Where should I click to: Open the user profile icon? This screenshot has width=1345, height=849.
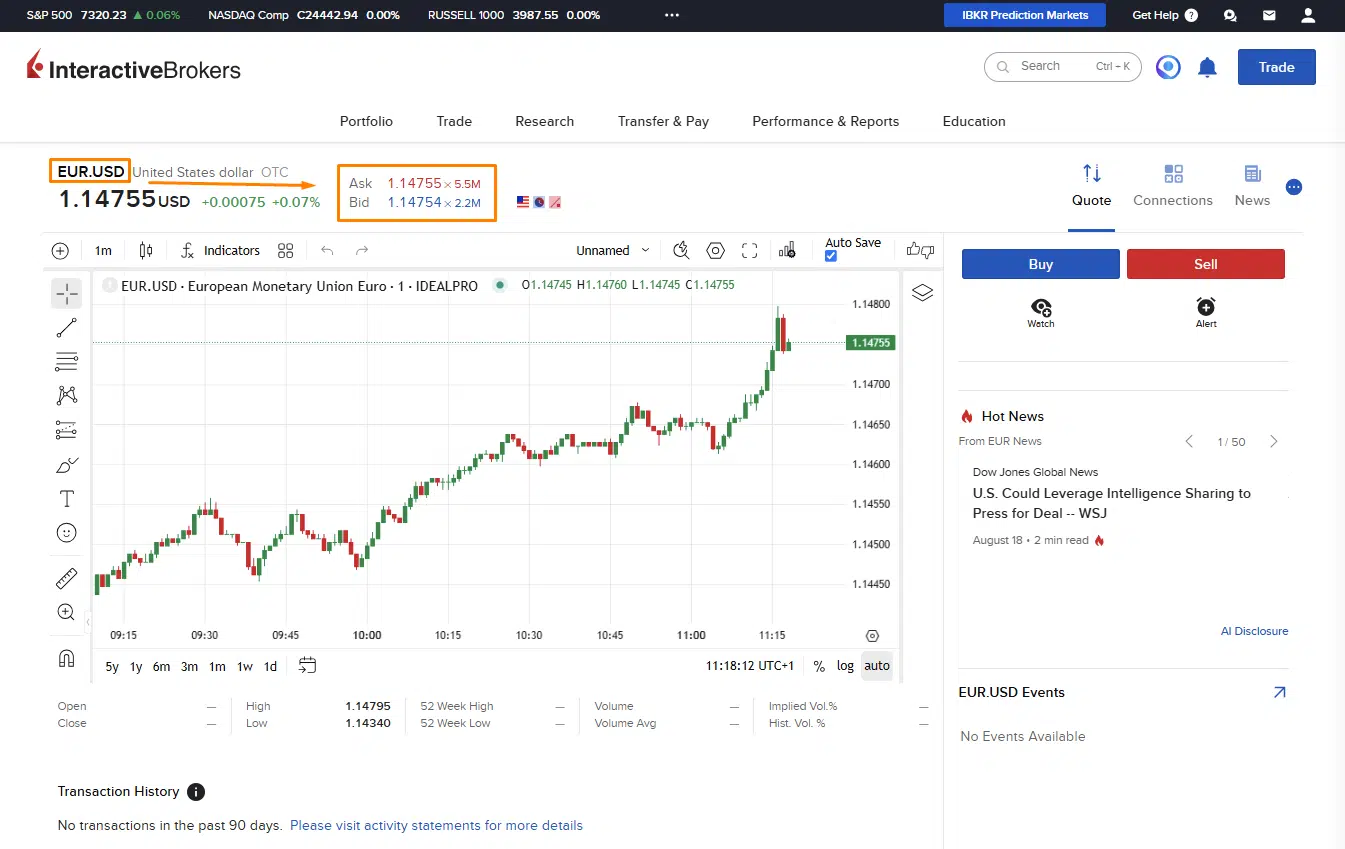(1308, 15)
